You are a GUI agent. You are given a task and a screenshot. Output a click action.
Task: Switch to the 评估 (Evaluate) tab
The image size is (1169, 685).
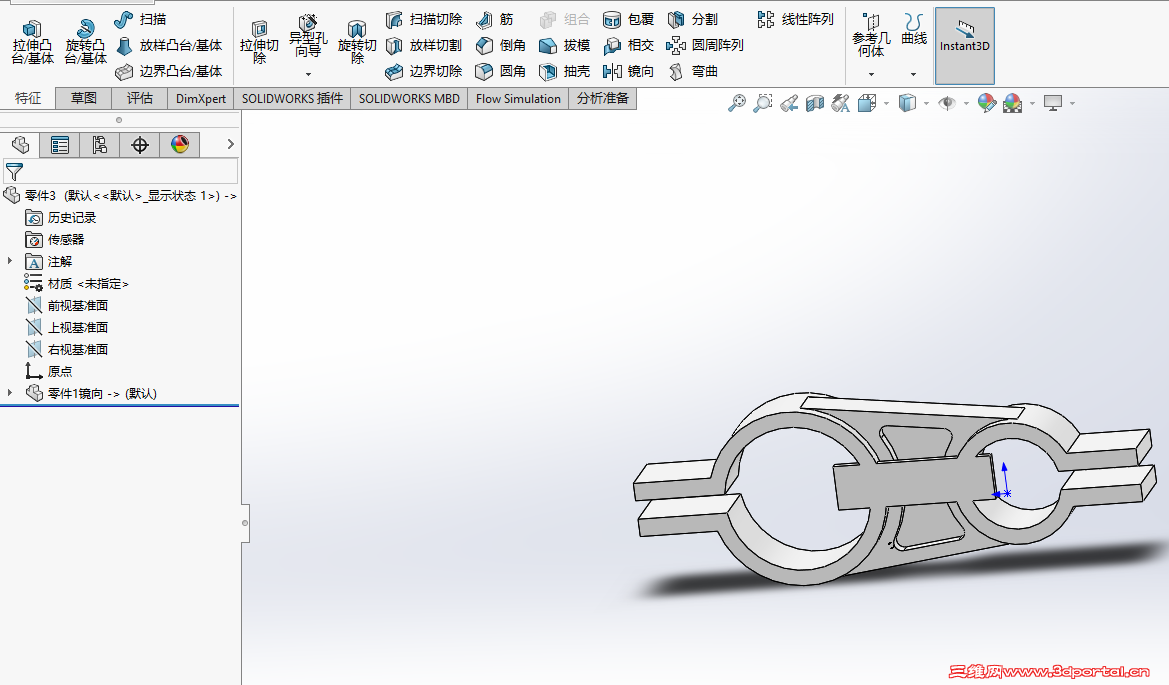tap(139, 98)
